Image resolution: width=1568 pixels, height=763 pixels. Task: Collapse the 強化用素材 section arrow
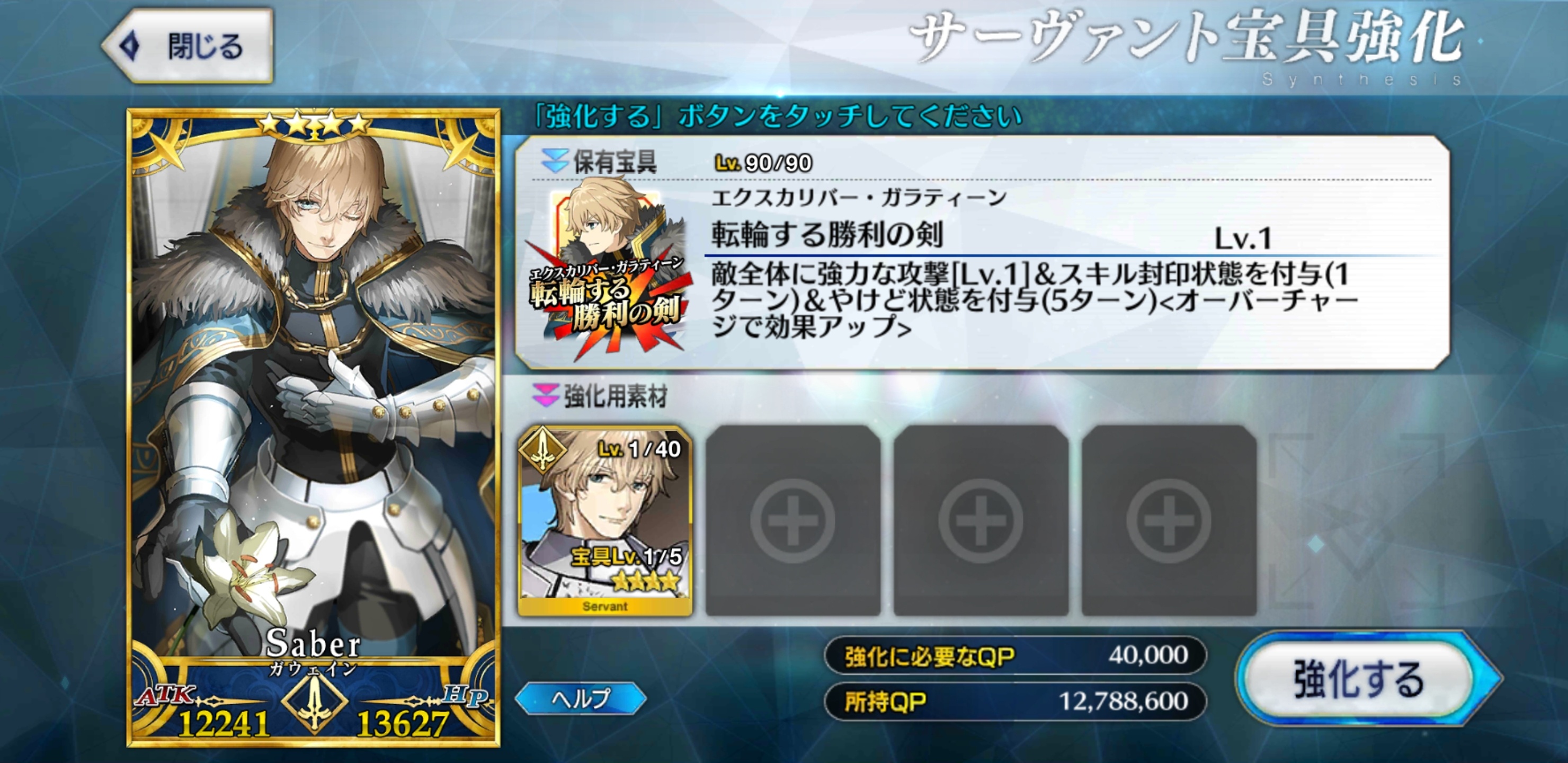[546, 396]
